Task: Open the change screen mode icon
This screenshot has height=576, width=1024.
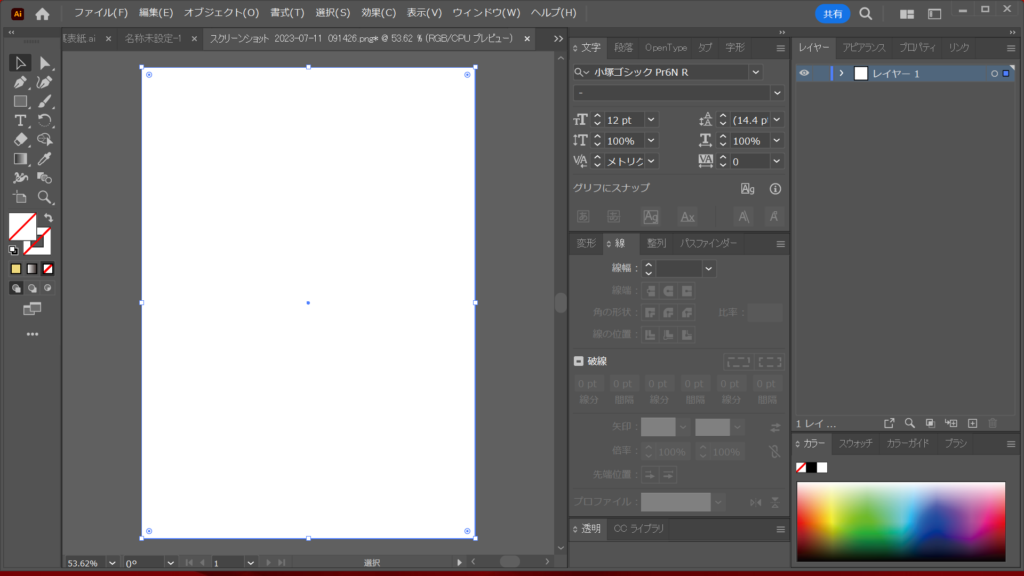Action: 32,309
